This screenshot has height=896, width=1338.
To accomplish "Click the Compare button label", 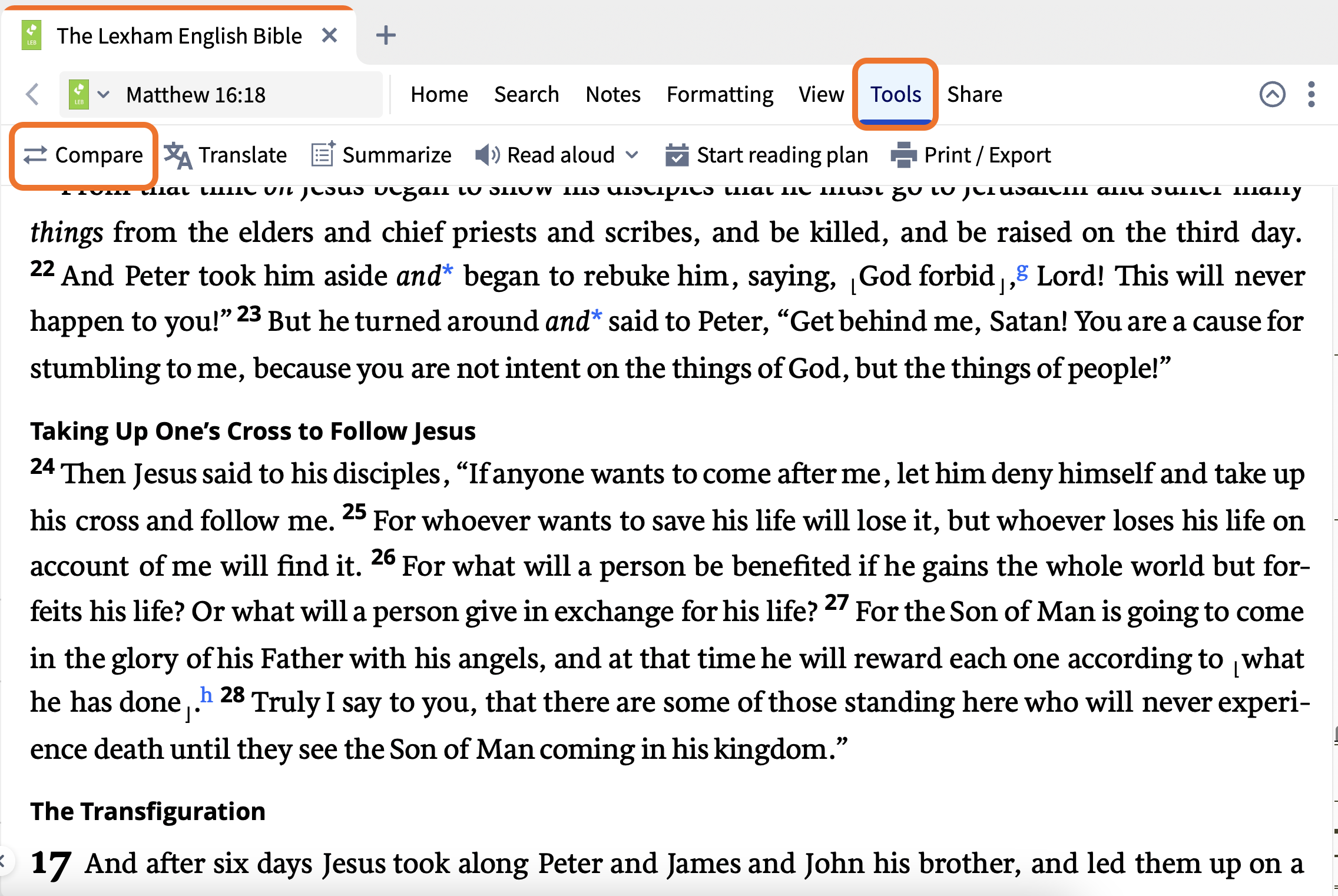I will (99, 155).
